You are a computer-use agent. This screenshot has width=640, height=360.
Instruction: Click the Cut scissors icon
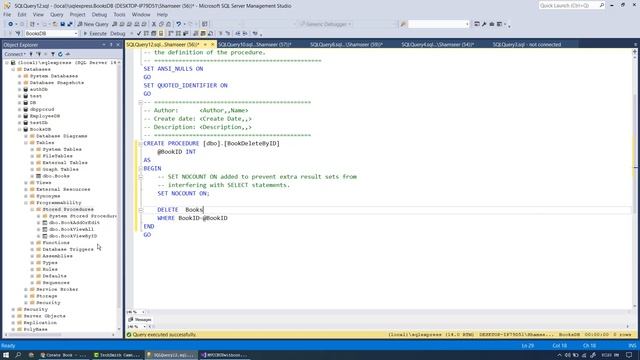[154, 24]
